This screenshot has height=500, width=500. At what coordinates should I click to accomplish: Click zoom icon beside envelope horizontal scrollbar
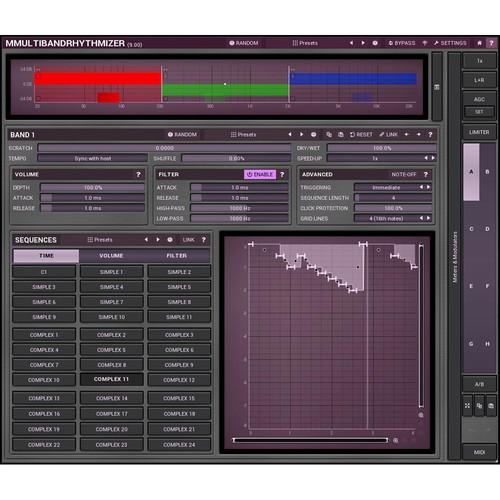(396, 440)
